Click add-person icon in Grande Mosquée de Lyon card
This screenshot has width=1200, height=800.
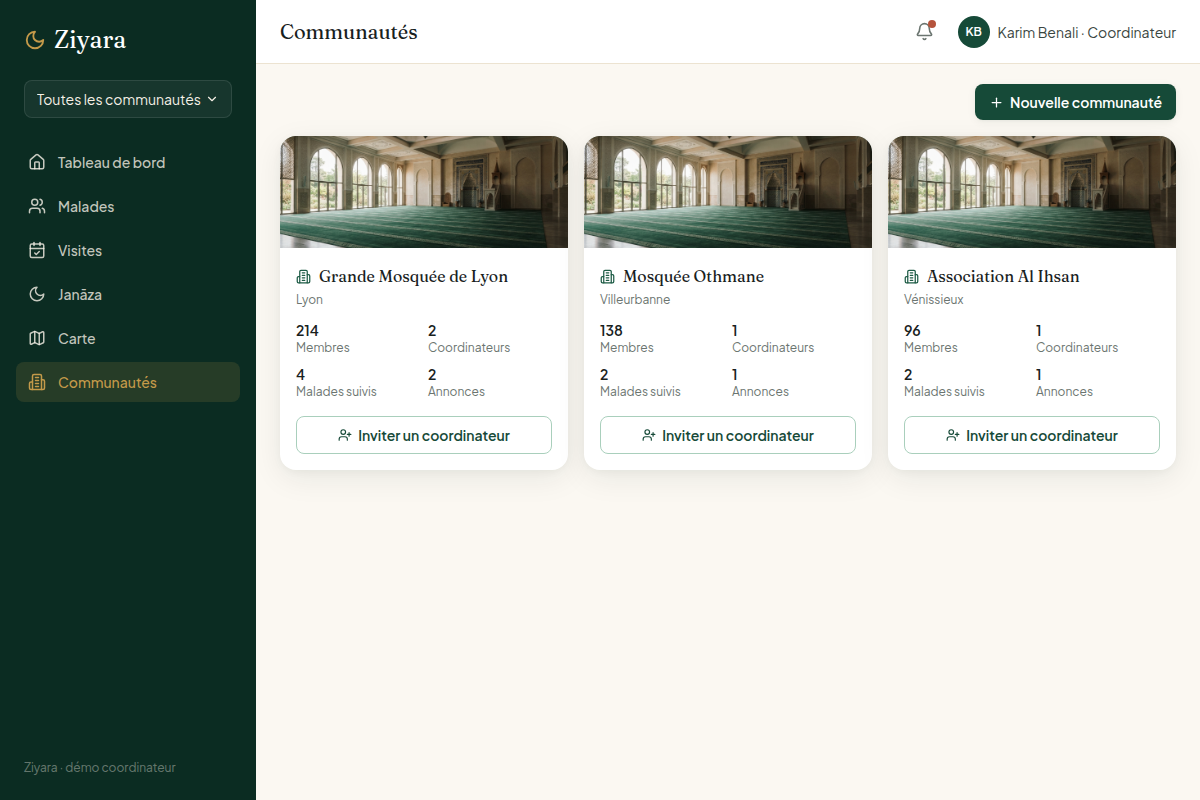click(x=345, y=435)
